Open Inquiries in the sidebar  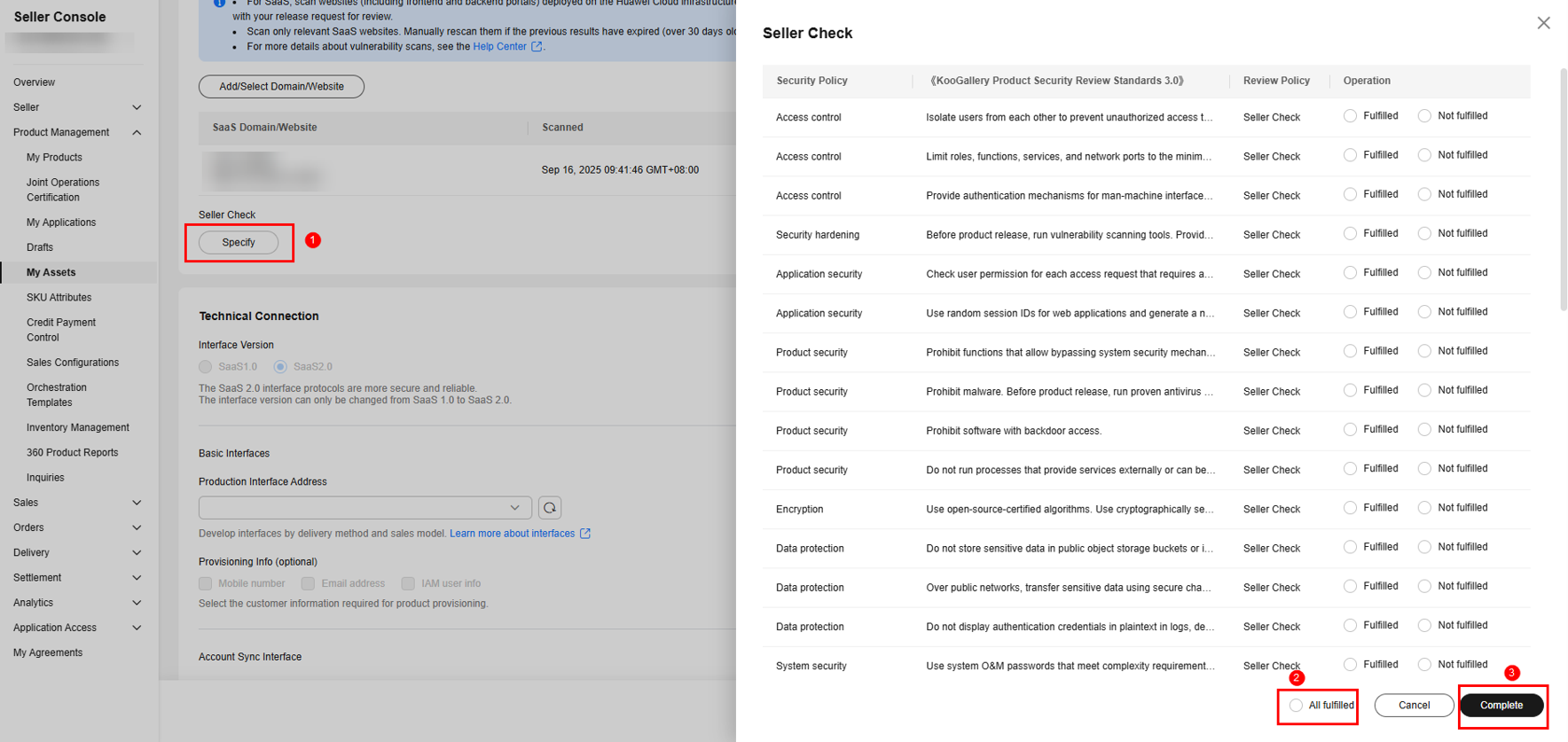45,478
